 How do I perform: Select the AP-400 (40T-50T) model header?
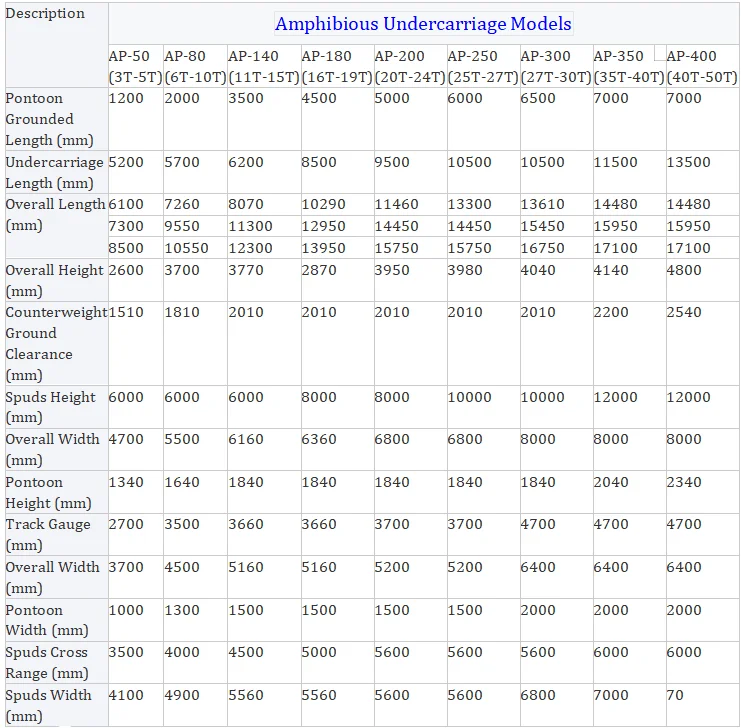pyautogui.click(x=702, y=66)
